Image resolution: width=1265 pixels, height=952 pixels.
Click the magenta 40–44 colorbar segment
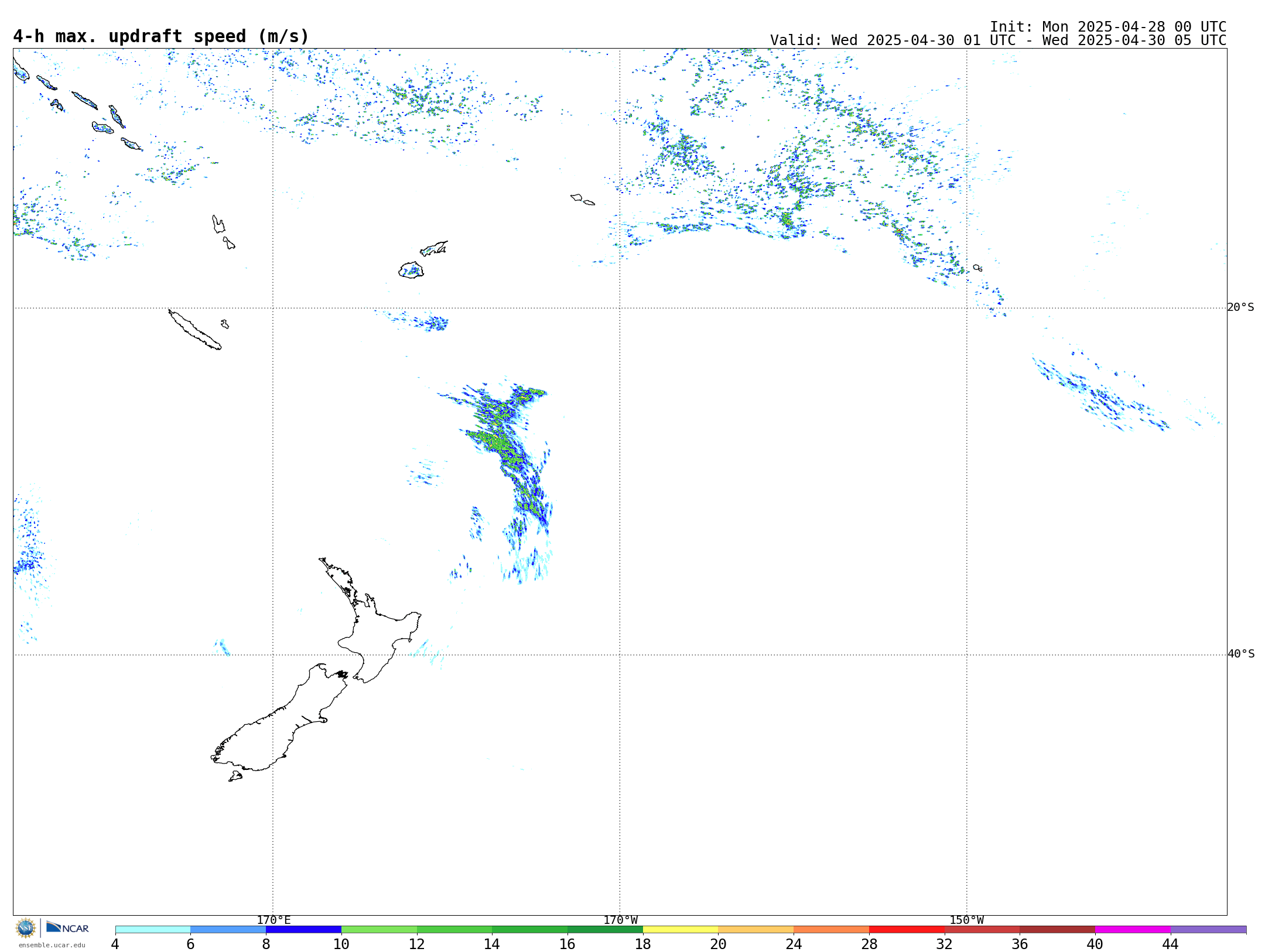pyautogui.click(x=1133, y=929)
